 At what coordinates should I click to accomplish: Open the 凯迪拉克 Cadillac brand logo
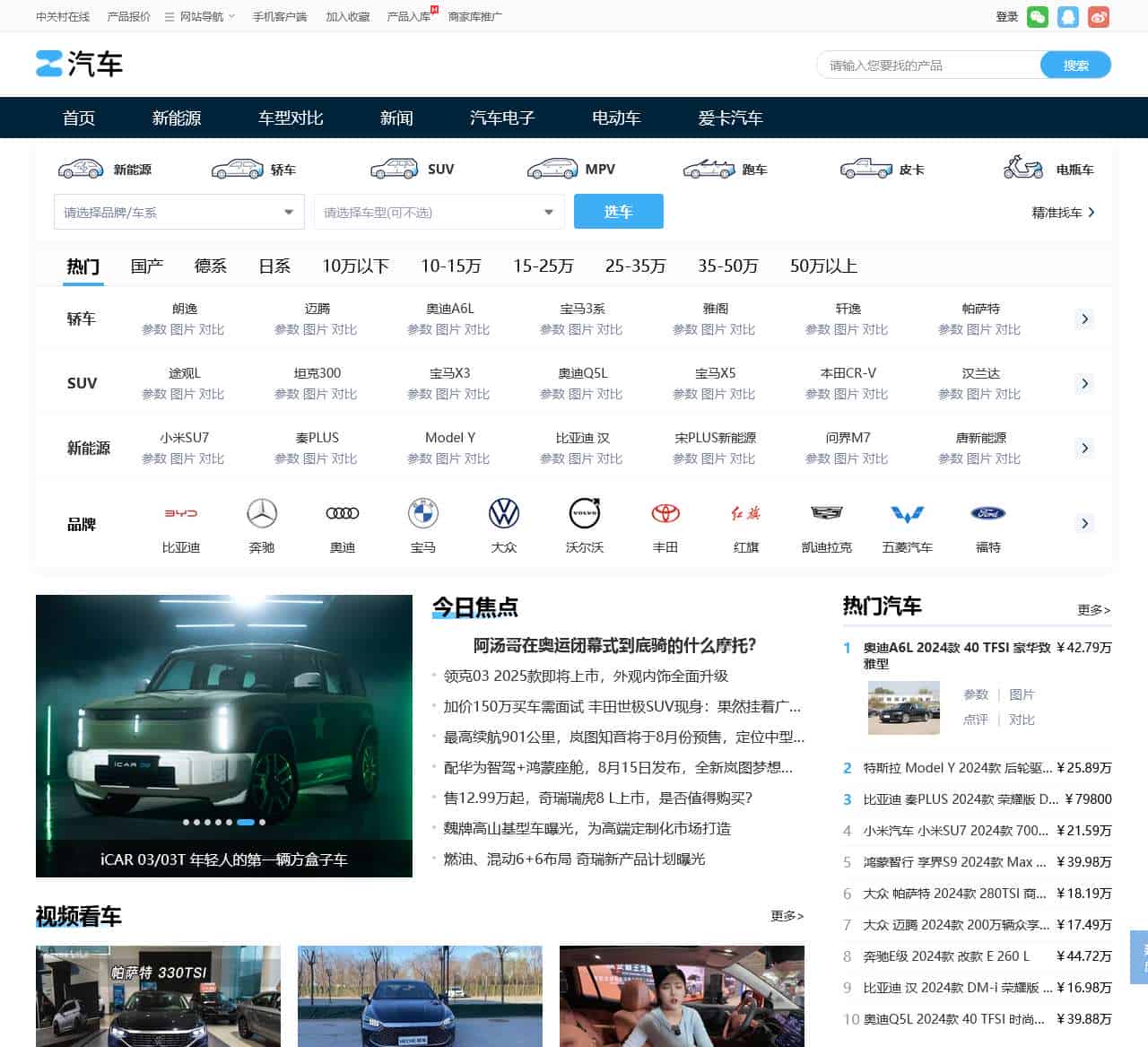click(x=827, y=513)
